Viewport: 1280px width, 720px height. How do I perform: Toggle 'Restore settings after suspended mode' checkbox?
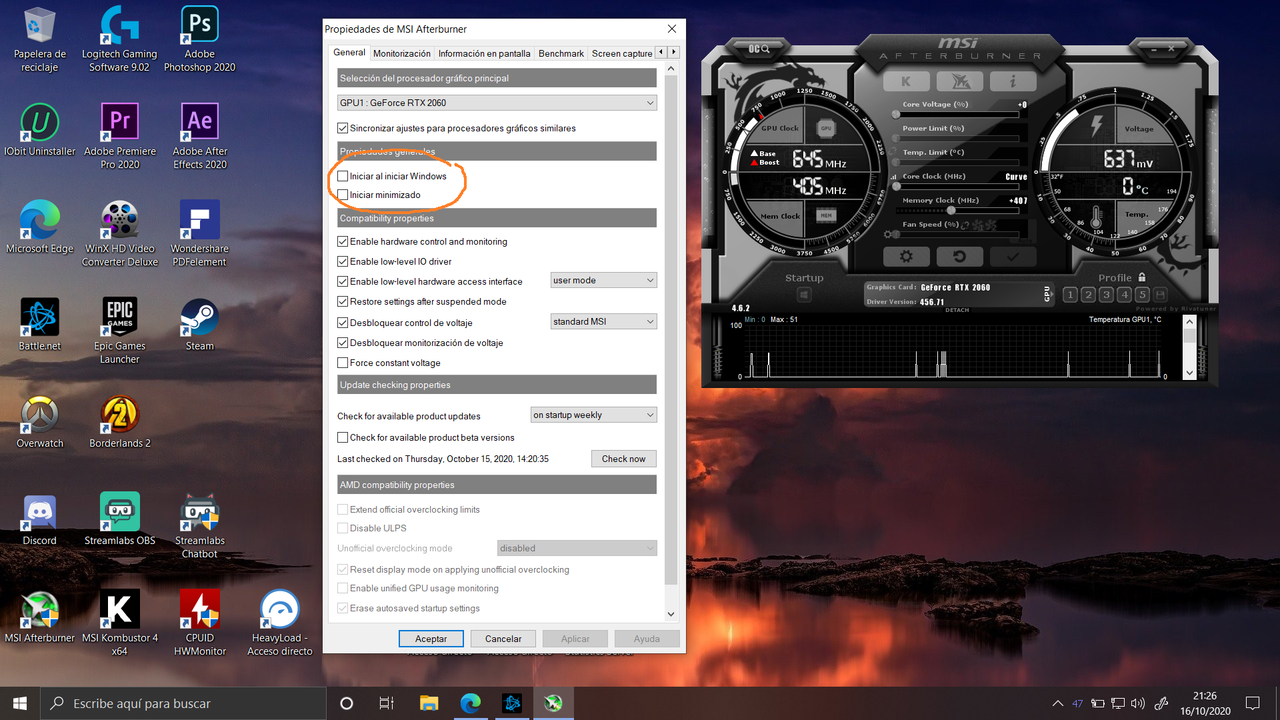343,302
